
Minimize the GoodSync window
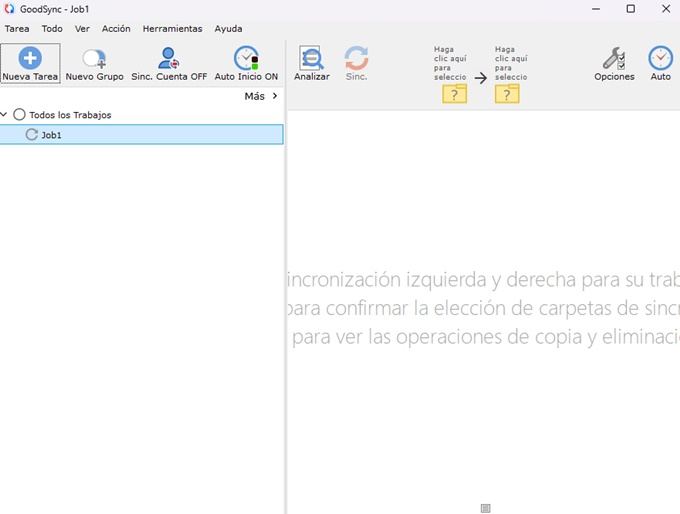pyautogui.click(x=596, y=9)
